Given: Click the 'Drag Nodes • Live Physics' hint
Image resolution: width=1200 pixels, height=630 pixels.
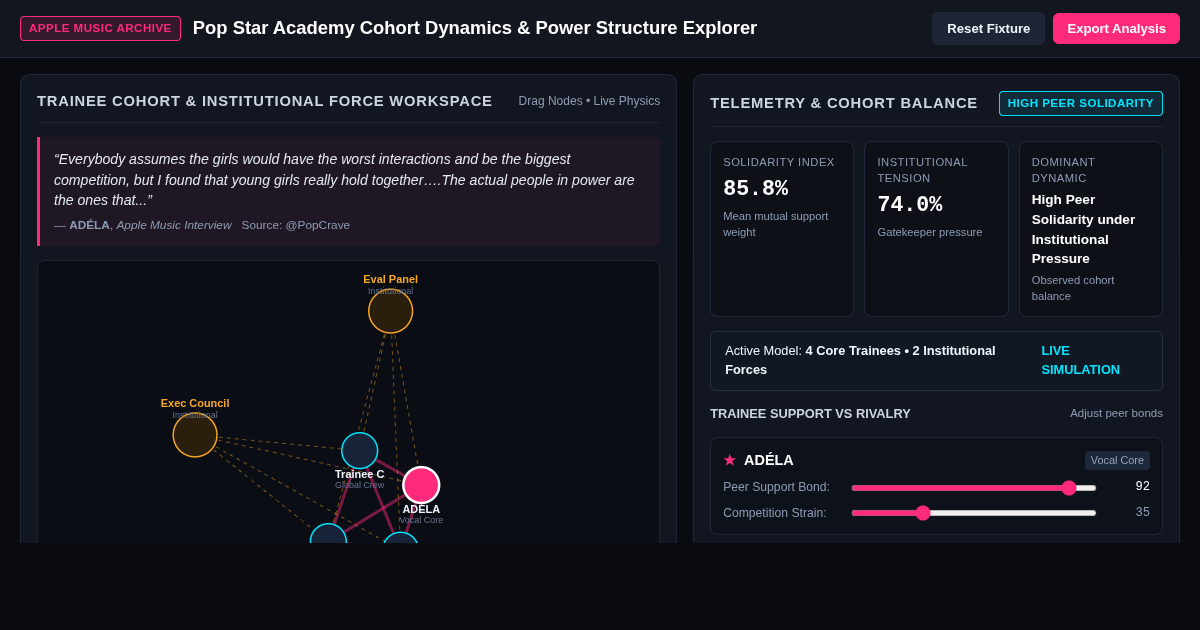Looking at the screenshot, I should pos(589,101).
